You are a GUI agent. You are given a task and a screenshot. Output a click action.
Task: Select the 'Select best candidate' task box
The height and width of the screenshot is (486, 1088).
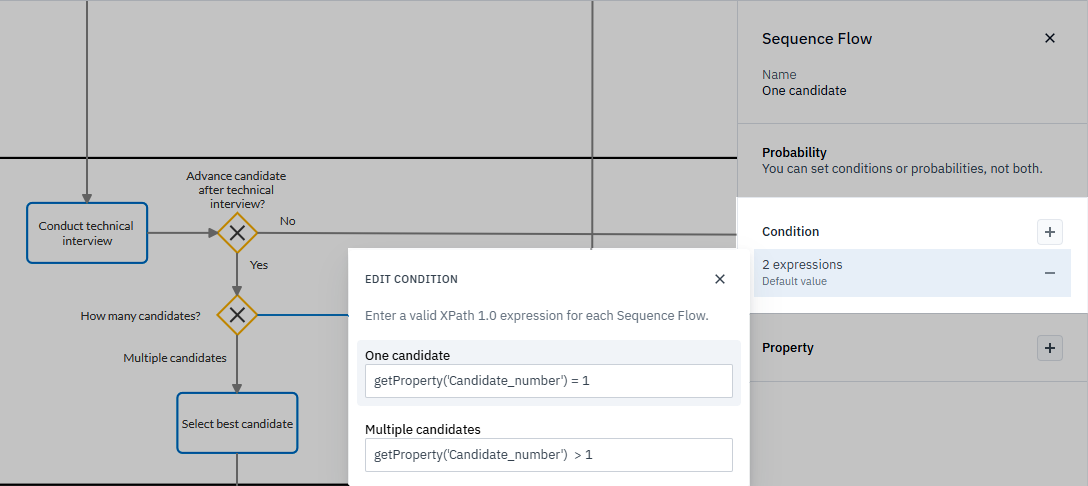pos(237,424)
